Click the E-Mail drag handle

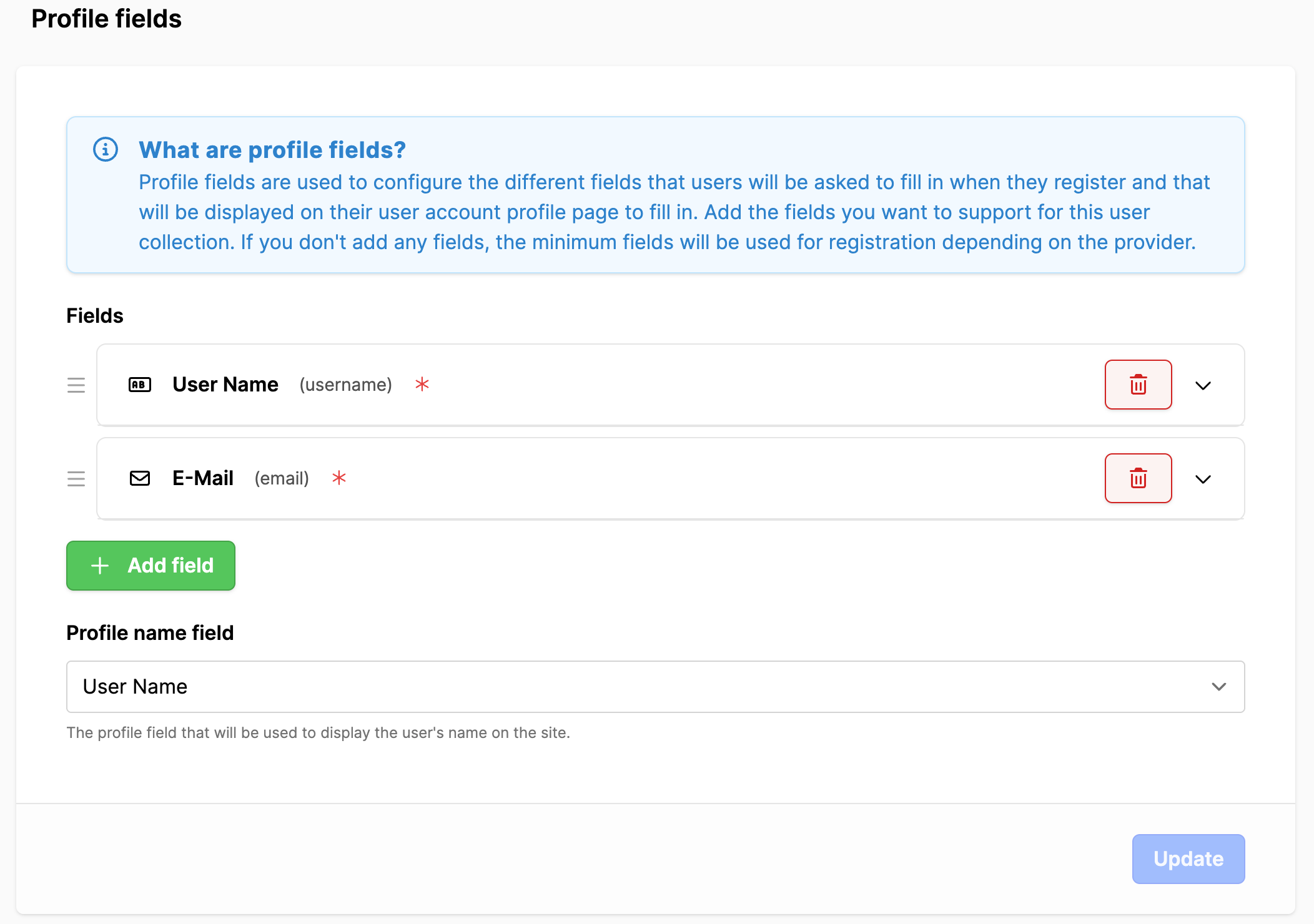pos(76,478)
